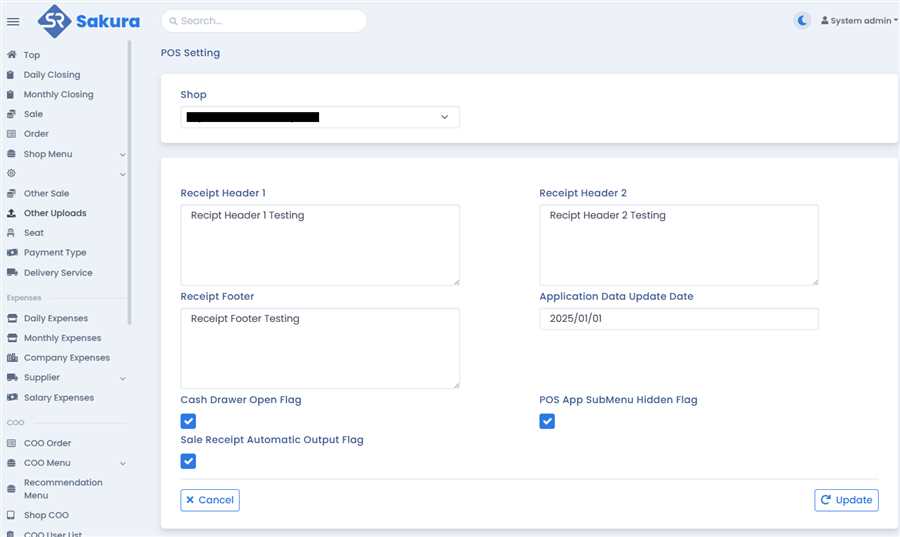The width and height of the screenshot is (900, 537).
Task: Go to Payment Type menu item
Action: pos(55,253)
